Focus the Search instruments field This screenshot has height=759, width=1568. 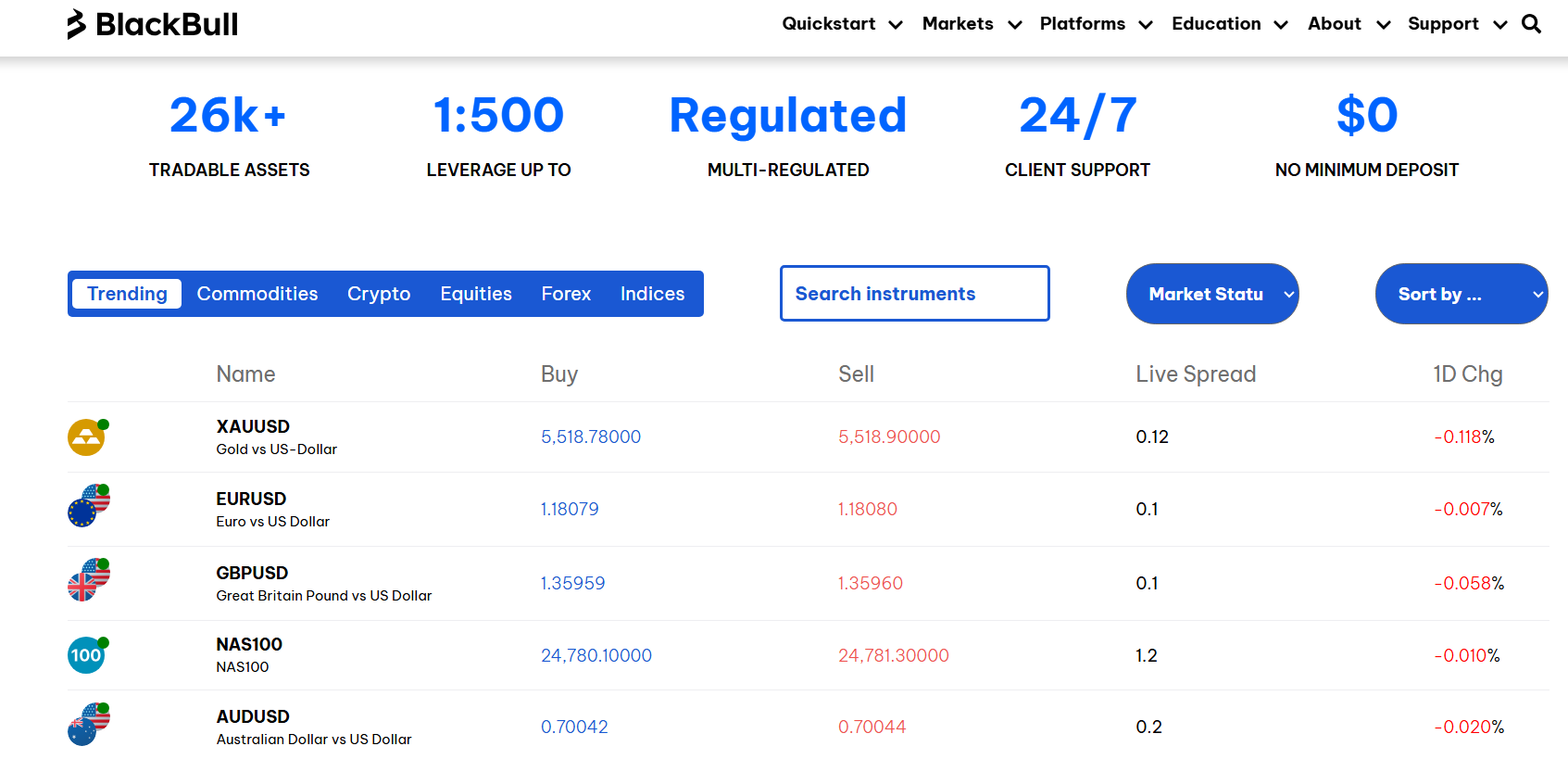[914, 294]
